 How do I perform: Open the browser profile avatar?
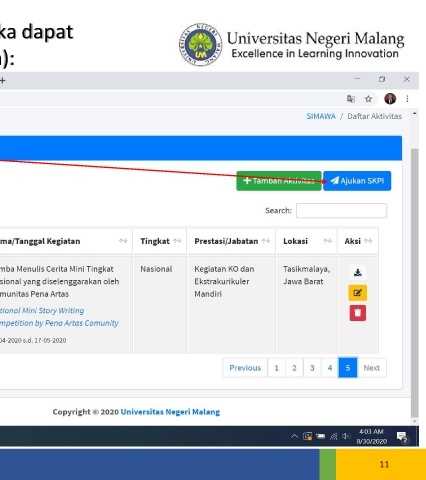click(390, 99)
